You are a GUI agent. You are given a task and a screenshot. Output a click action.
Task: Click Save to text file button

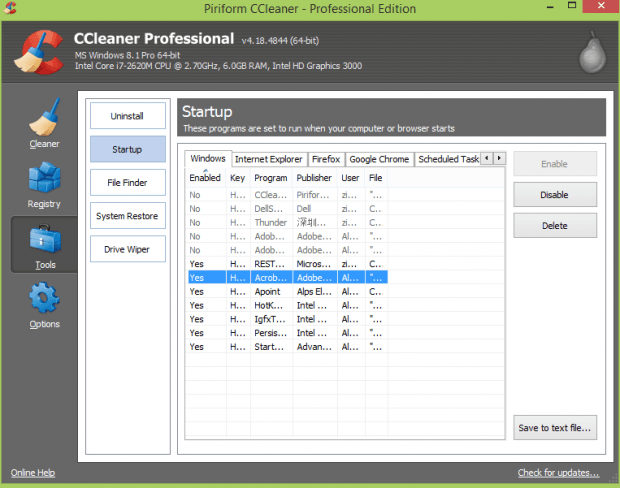click(x=555, y=427)
